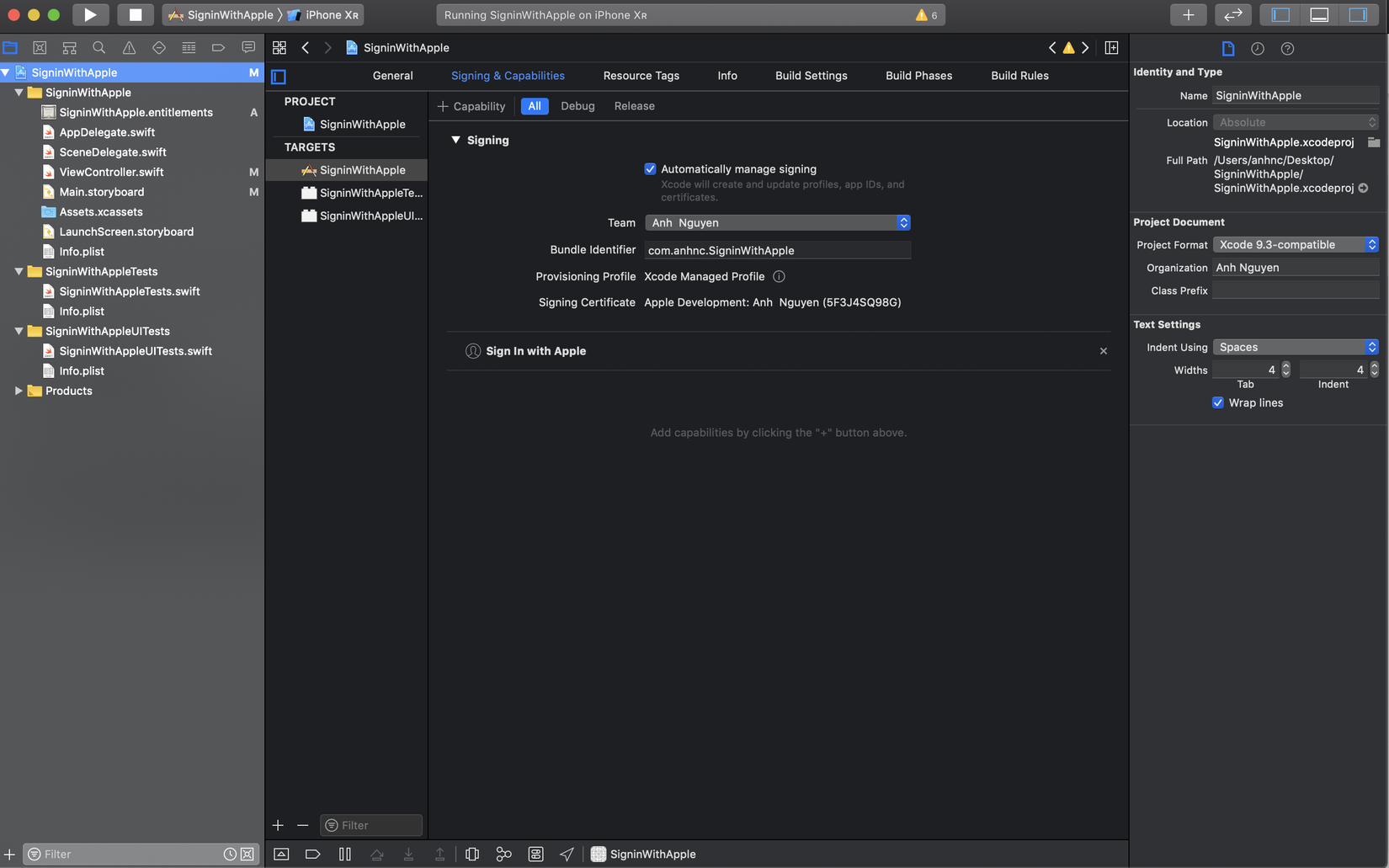Image resolution: width=1389 pixels, height=868 pixels.
Task: Open the Source Control navigator
Action: pos(40,48)
